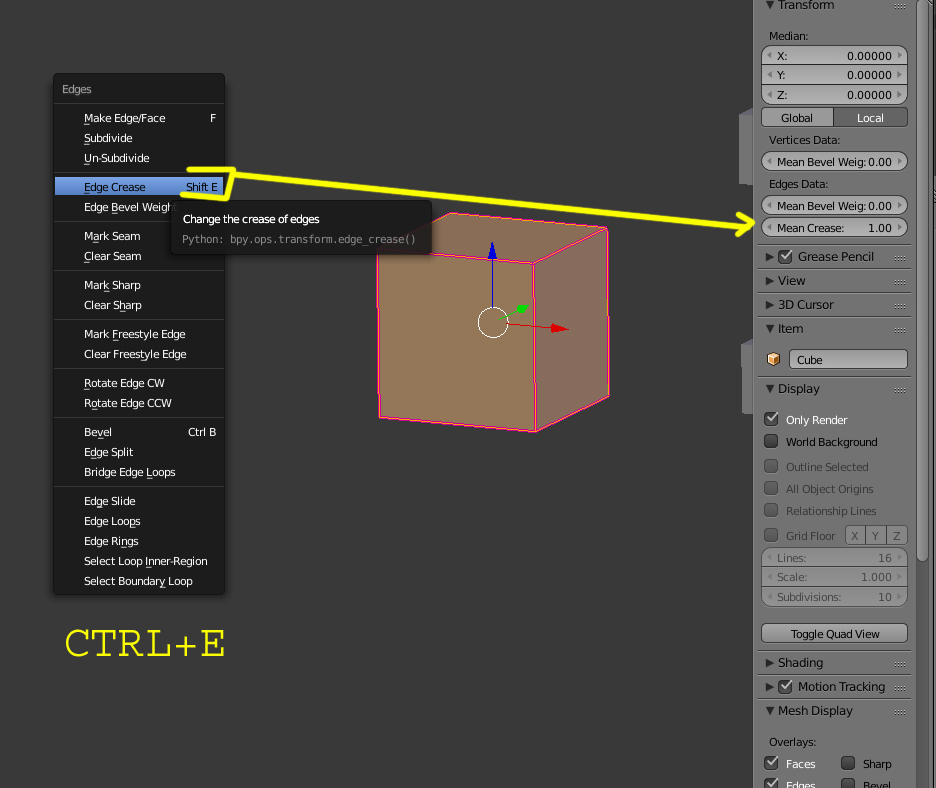936x788 pixels.
Task: Enable the Relationship Lines checkbox
Action: point(771,510)
